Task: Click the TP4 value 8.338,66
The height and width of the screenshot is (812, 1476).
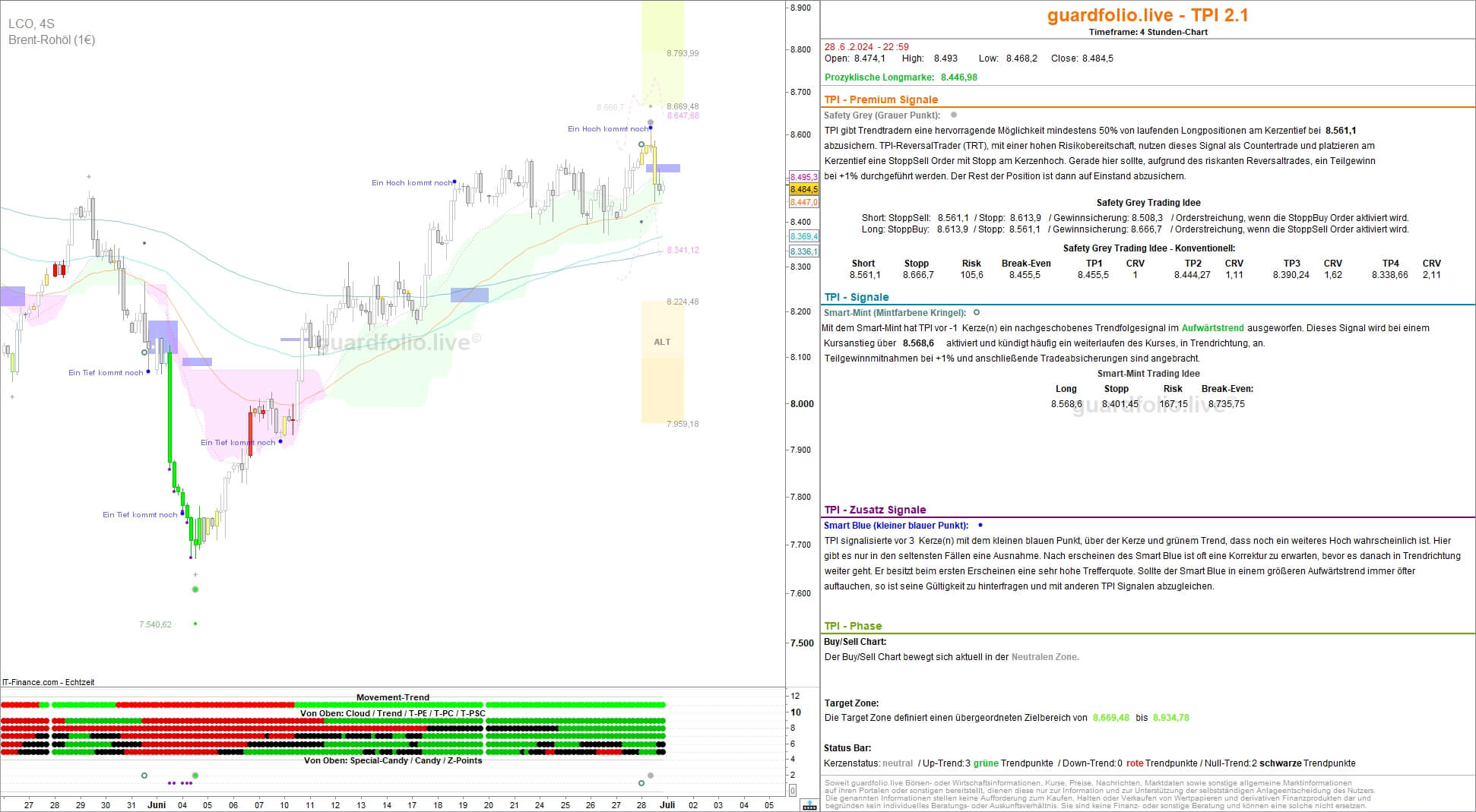Action: (1389, 275)
